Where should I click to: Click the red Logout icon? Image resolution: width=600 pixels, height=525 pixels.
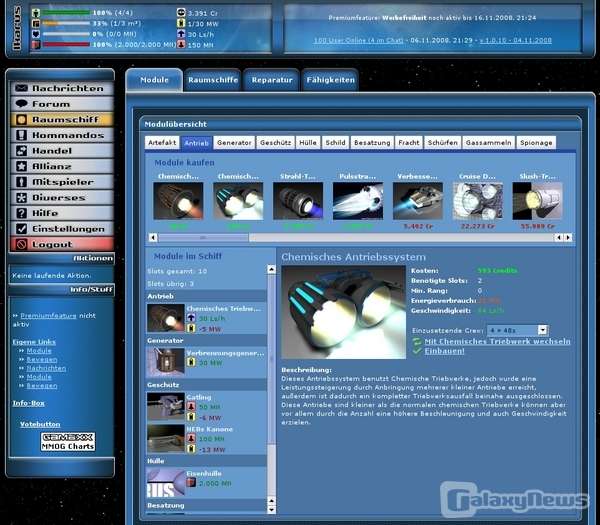point(20,244)
